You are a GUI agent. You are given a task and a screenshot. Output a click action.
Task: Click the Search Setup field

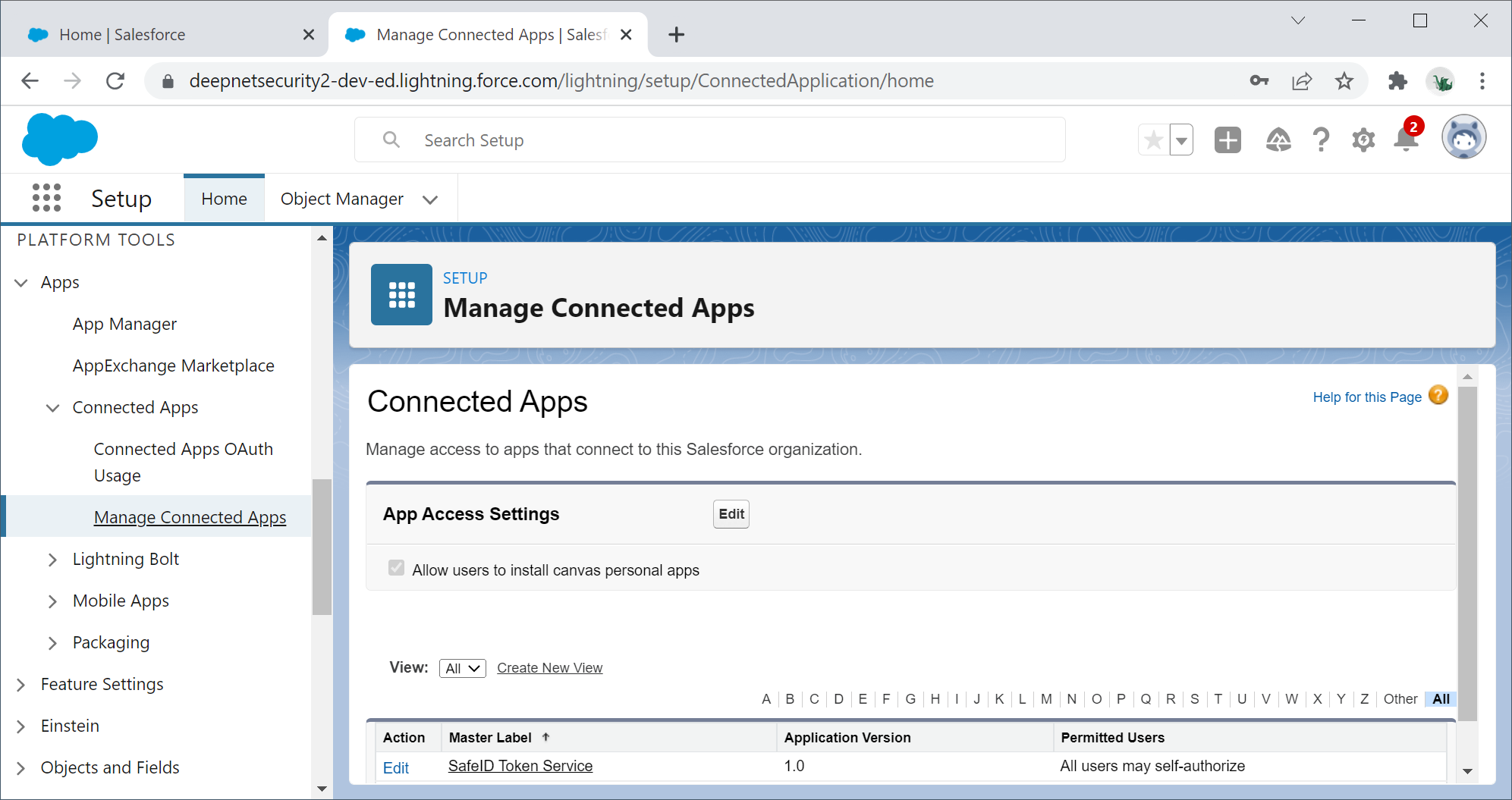pyautogui.click(x=709, y=140)
